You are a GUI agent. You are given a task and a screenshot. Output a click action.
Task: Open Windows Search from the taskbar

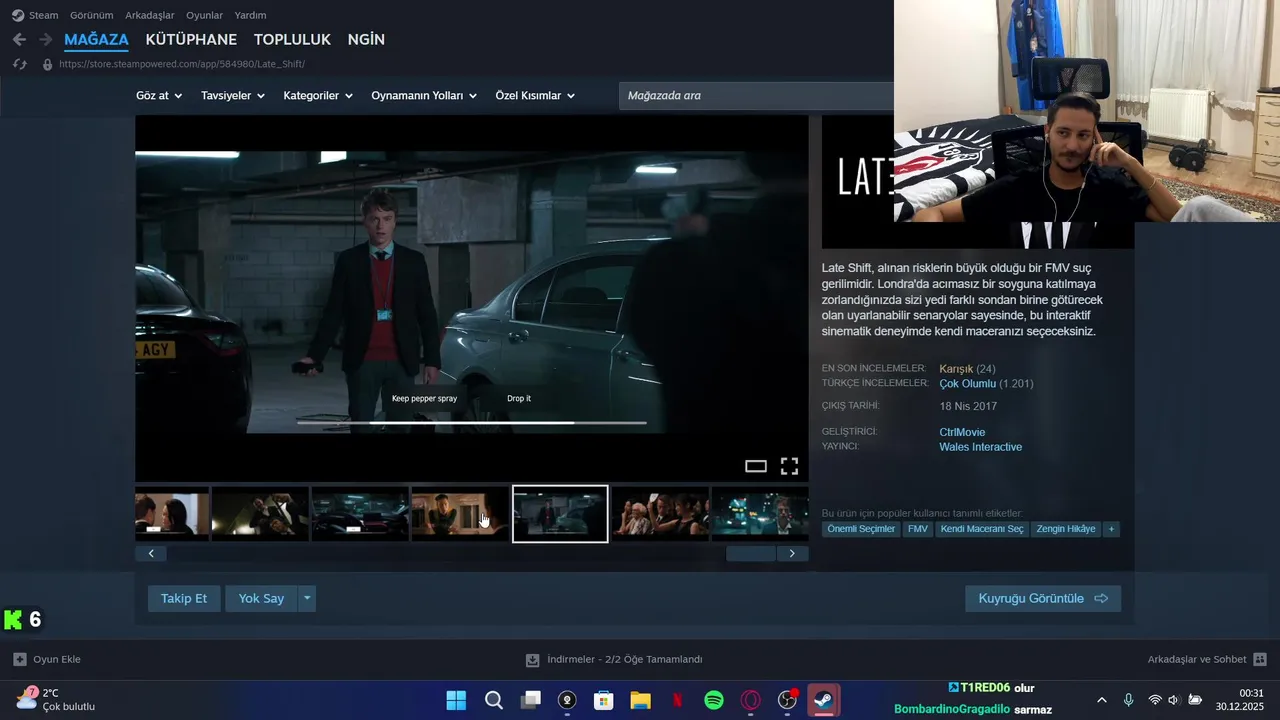(494, 700)
